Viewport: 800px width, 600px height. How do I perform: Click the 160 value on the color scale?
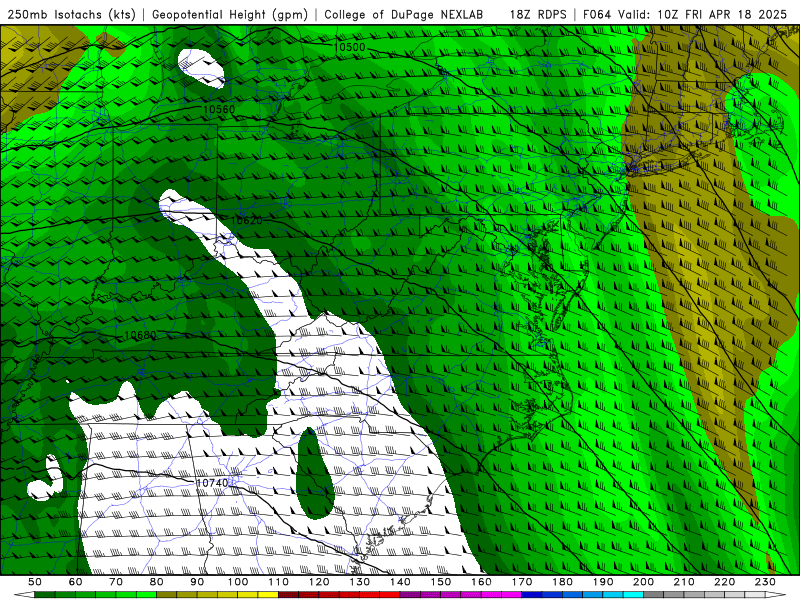[481, 582]
